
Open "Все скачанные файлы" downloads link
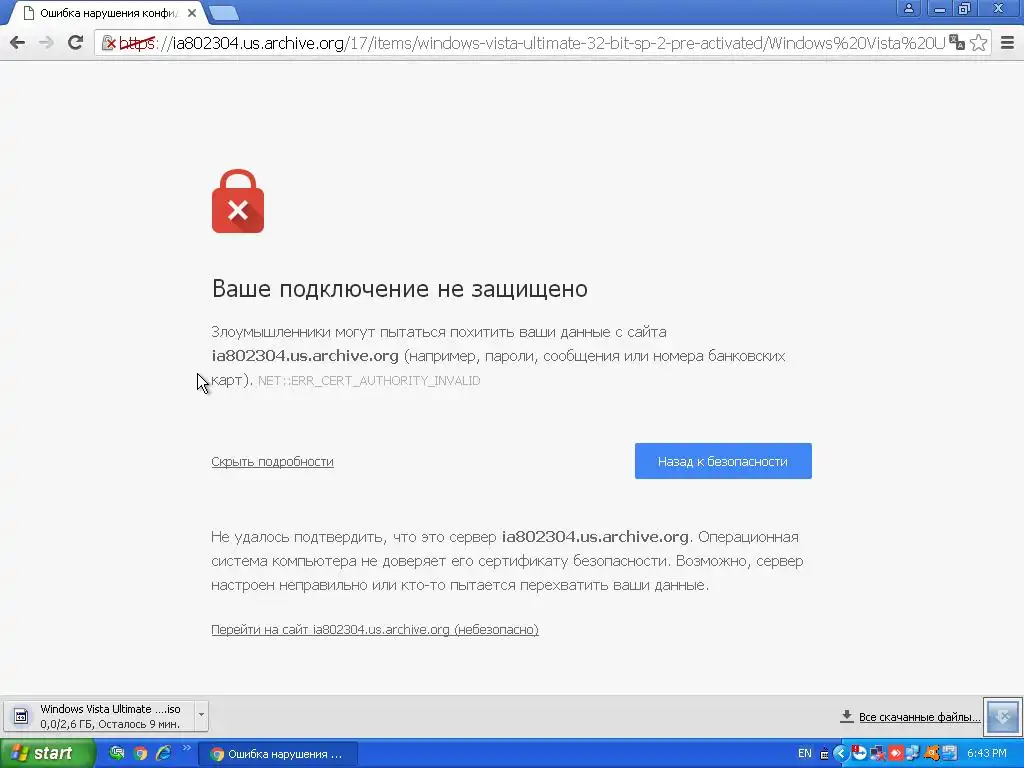point(919,717)
